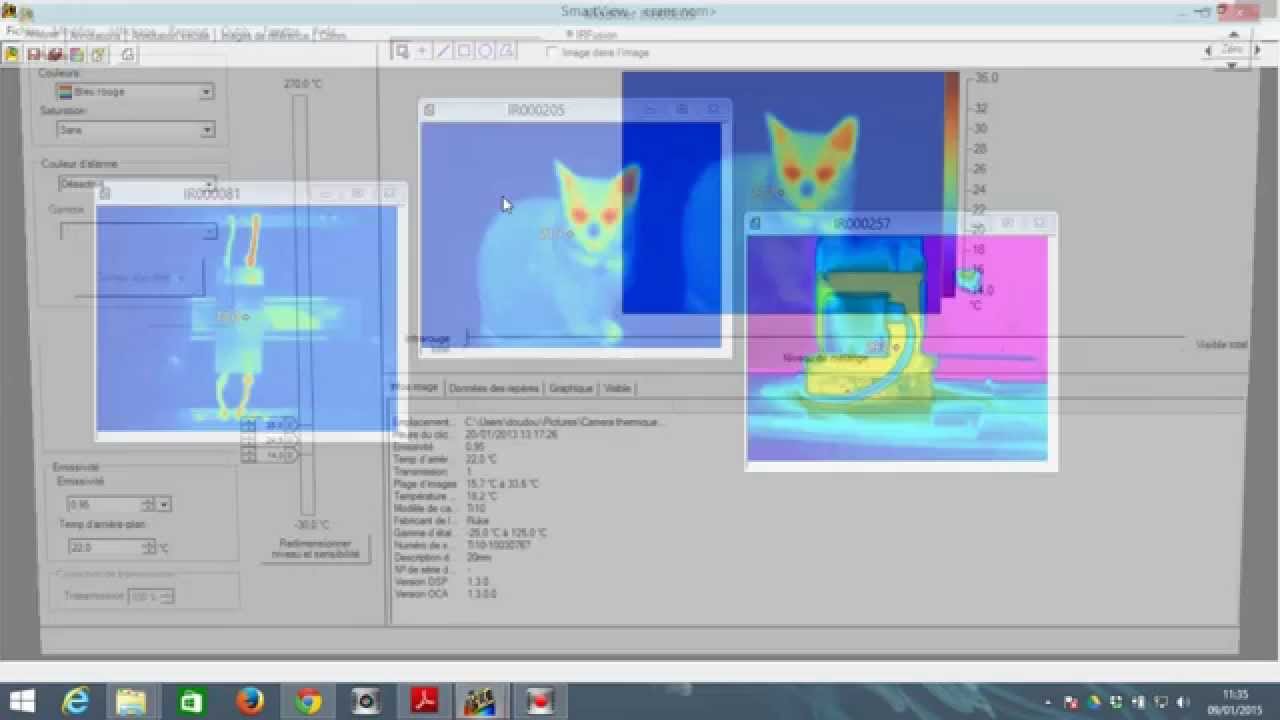Launch Firefox from the taskbar
The width and height of the screenshot is (1280, 720).
point(249,701)
